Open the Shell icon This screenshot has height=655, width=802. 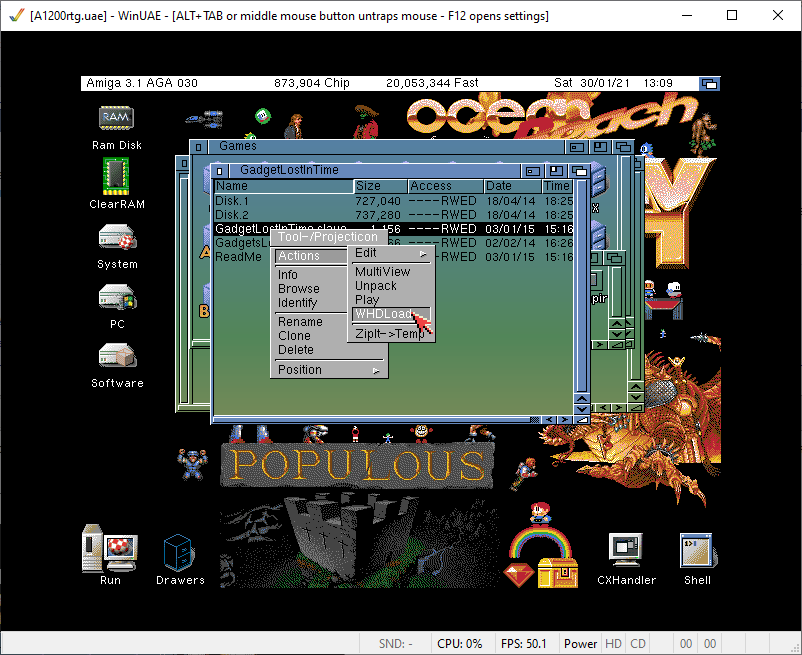pyautogui.click(x=697, y=550)
